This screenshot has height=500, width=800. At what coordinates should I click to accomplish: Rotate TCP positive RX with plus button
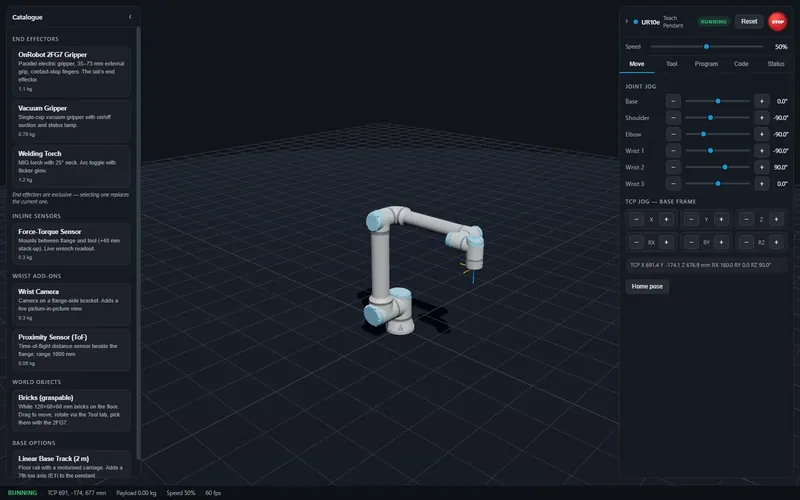tap(666, 242)
